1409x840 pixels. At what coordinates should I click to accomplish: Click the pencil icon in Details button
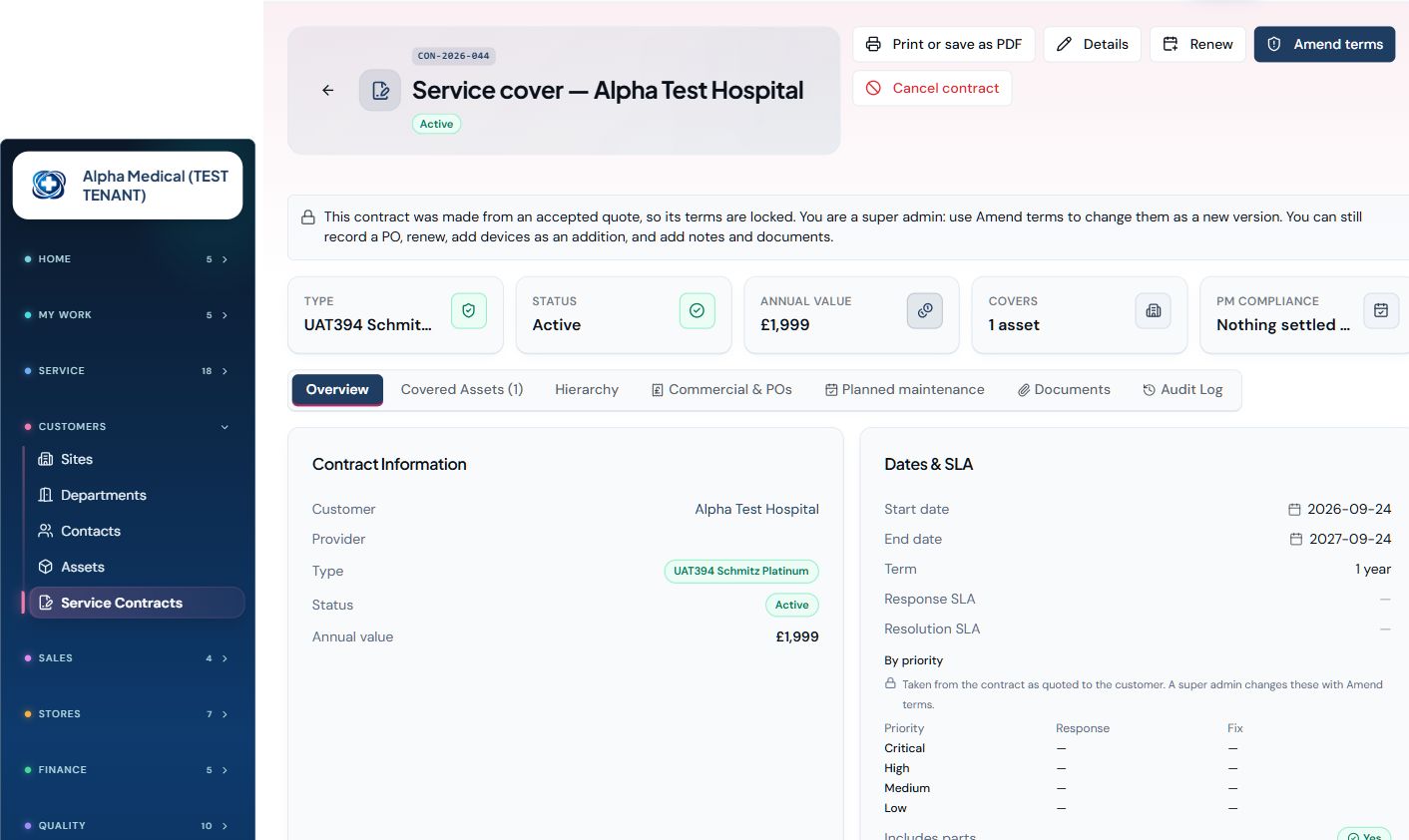[1064, 44]
